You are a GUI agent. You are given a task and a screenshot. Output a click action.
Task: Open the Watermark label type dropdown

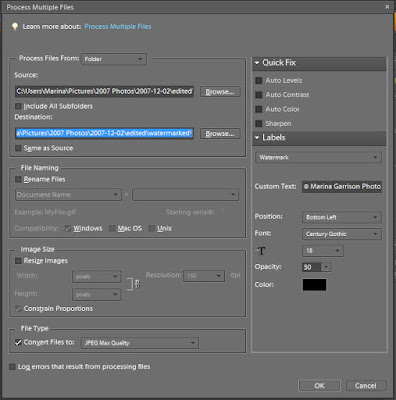coord(318,157)
